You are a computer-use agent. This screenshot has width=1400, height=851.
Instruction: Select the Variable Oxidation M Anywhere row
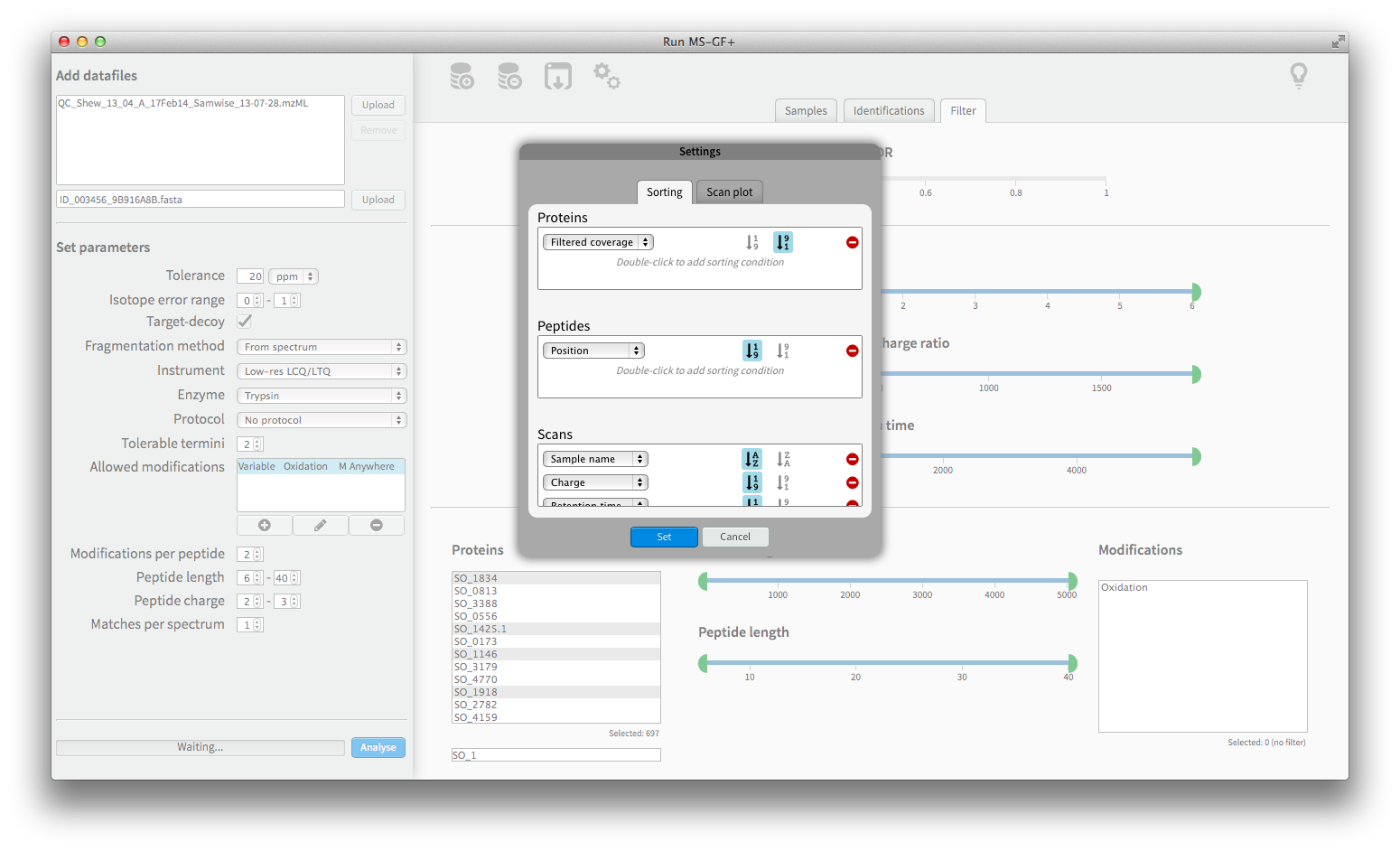coord(321,466)
